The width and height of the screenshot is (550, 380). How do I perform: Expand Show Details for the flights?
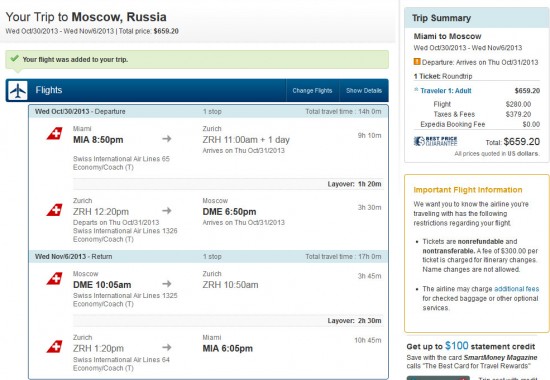tap(364, 91)
